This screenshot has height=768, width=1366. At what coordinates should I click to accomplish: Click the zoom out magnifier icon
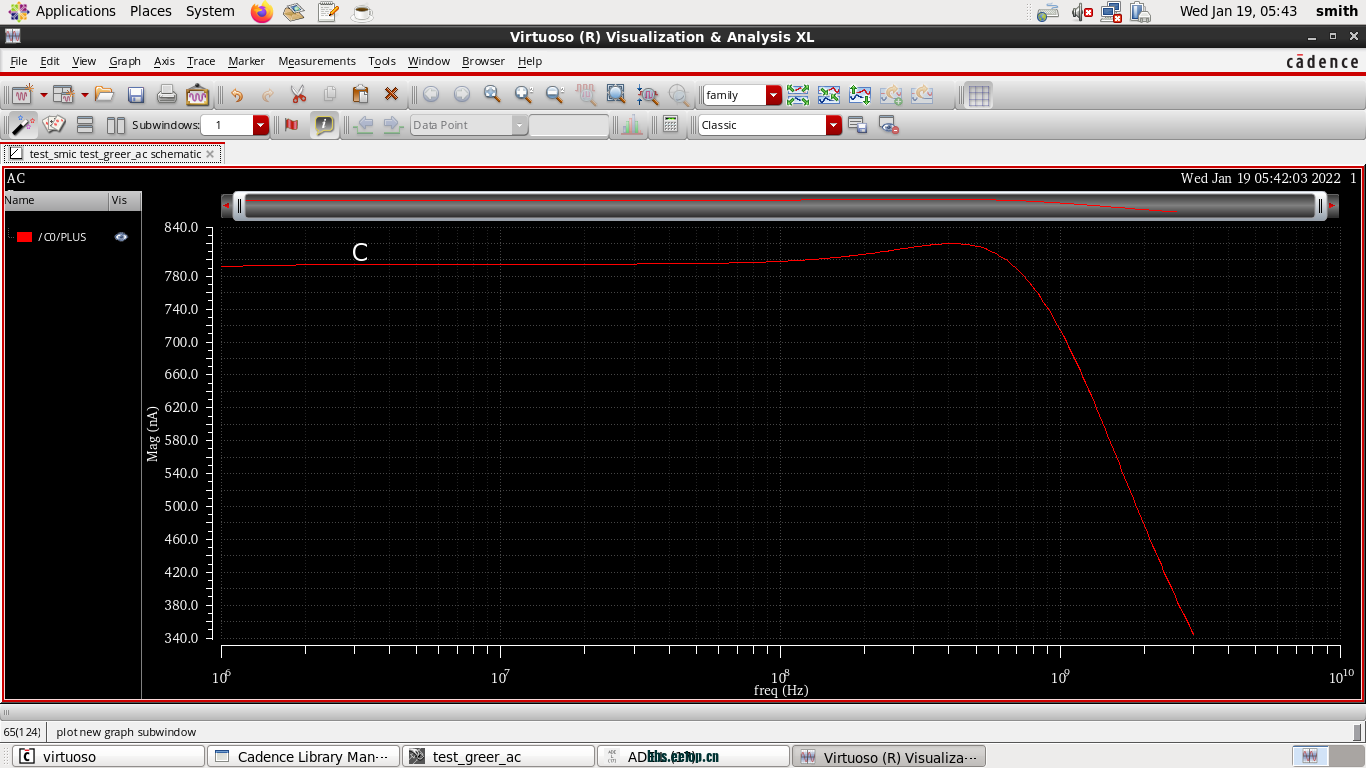tap(554, 95)
